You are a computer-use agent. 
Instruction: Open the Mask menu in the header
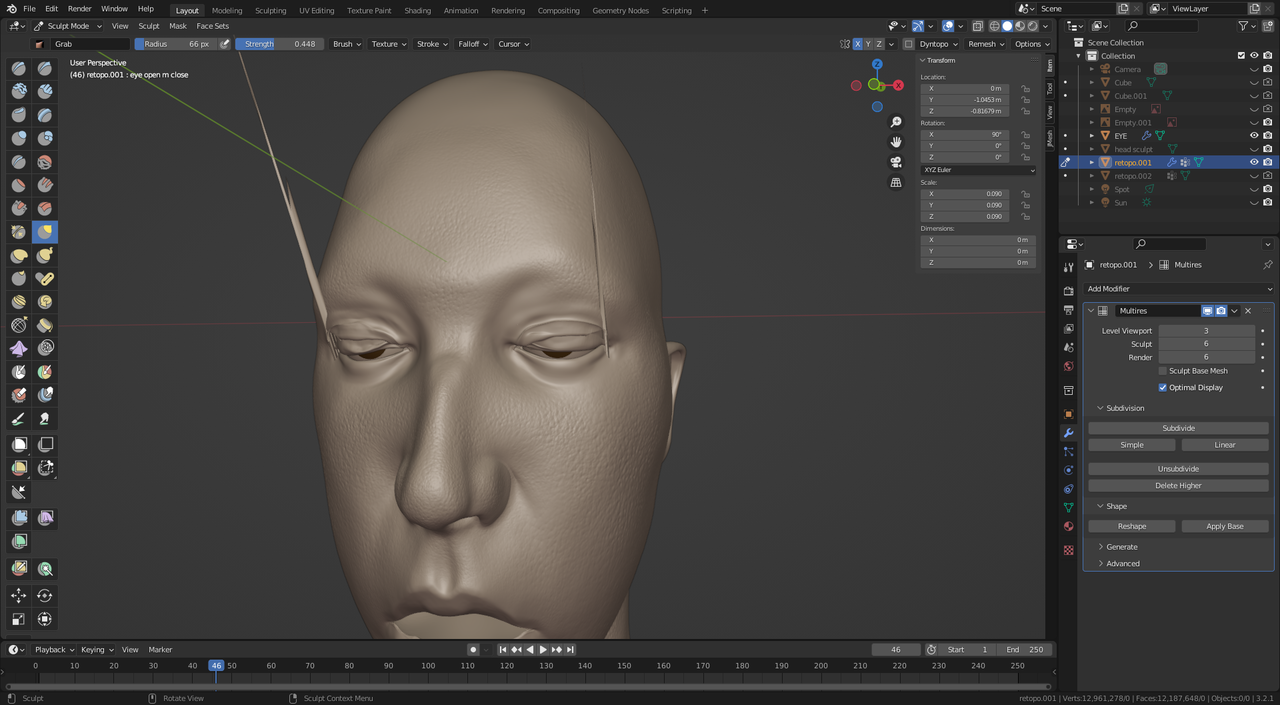[x=178, y=26]
